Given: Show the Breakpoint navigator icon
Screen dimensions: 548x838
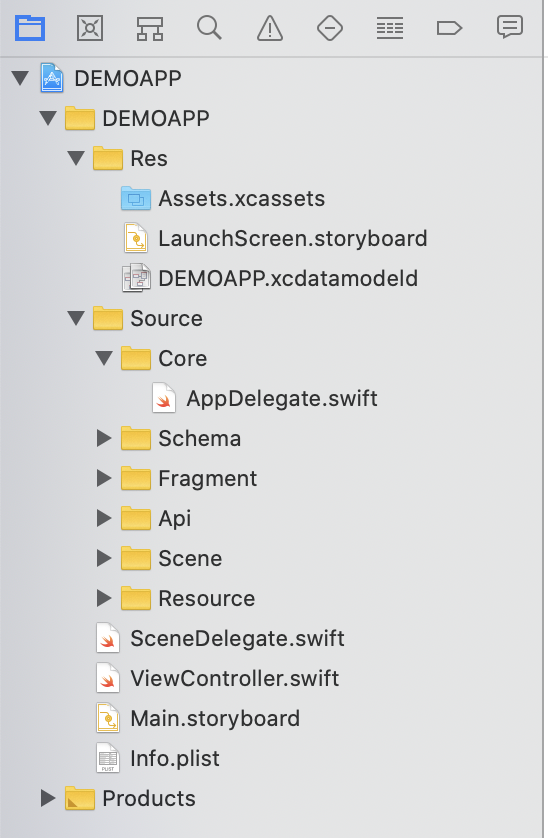Looking at the screenshot, I should pyautogui.click(x=449, y=28).
